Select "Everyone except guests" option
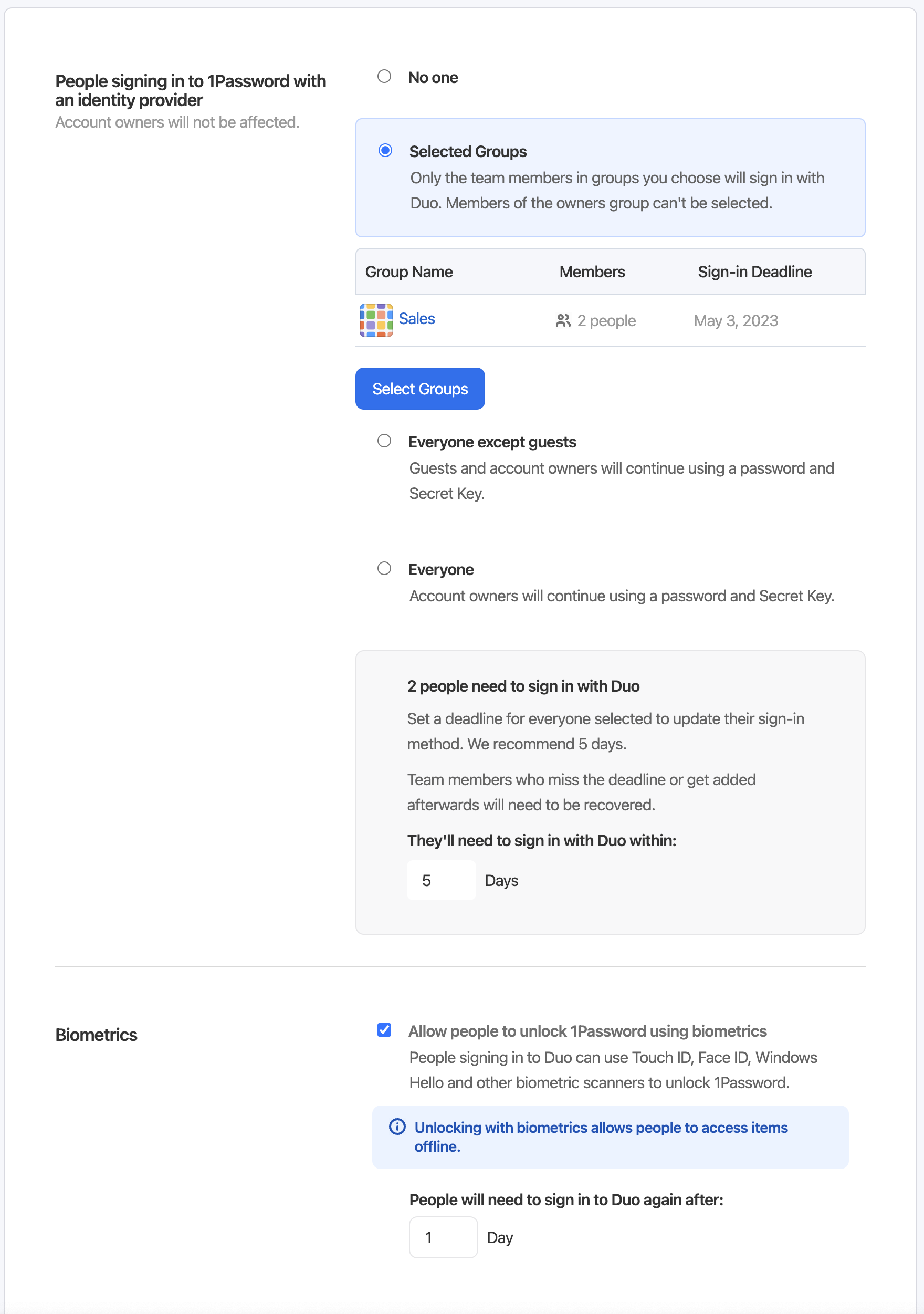Image resolution: width=924 pixels, height=1314 pixels. coord(384,441)
